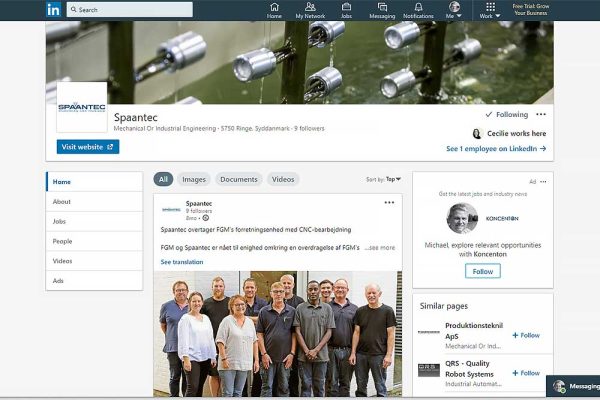Click the "9 followers" text under post author
The height and width of the screenshot is (400, 600).
click(199, 211)
